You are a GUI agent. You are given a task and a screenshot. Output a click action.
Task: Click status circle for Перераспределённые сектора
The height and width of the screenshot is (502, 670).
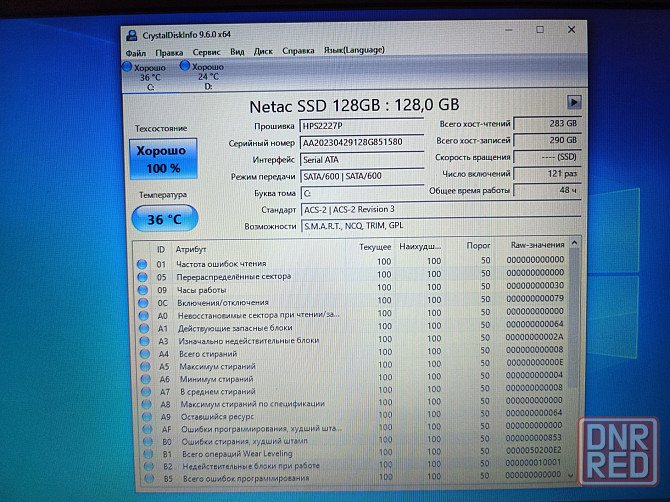click(x=142, y=277)
